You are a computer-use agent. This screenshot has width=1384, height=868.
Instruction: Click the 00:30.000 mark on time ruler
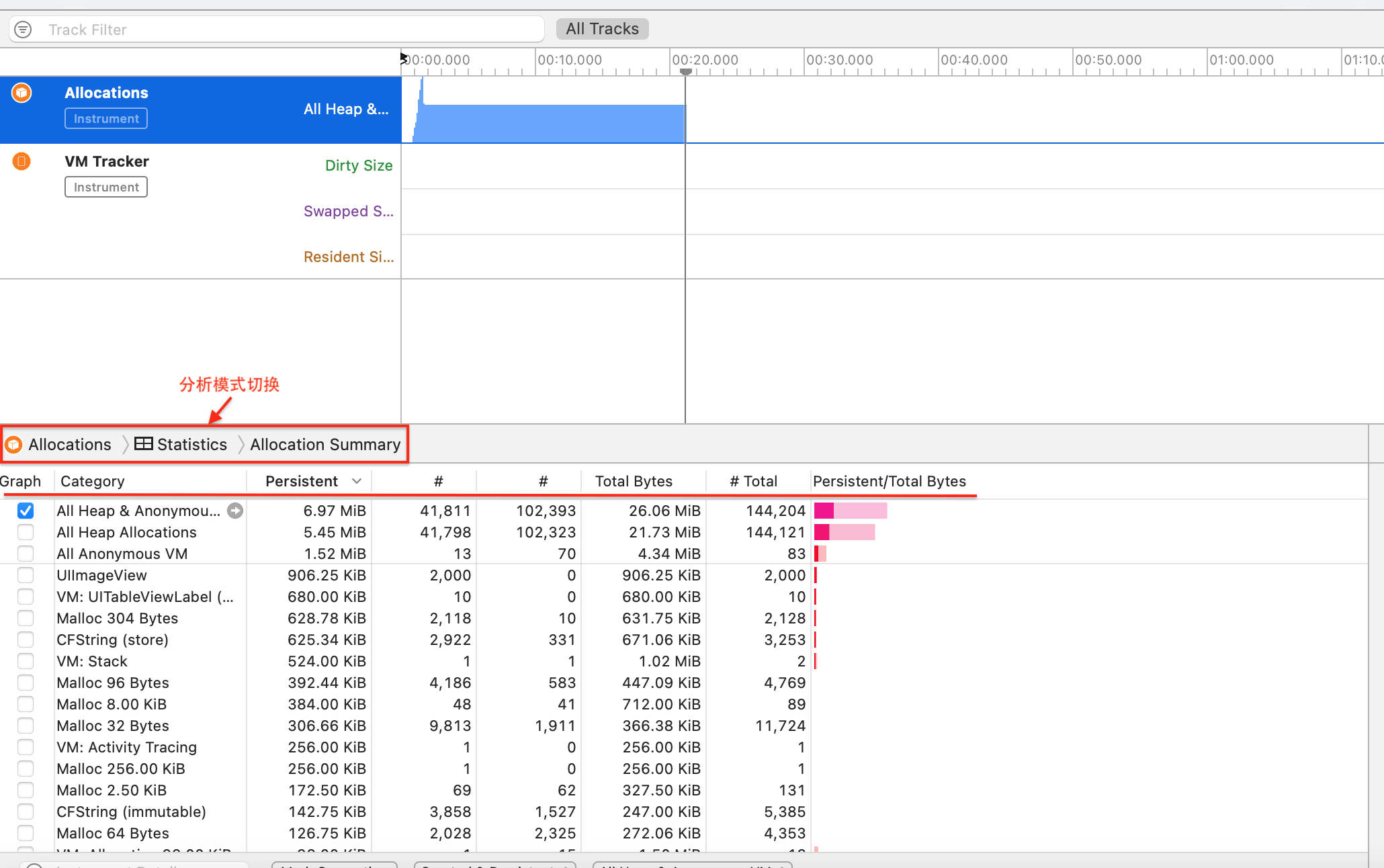[840, 60]
